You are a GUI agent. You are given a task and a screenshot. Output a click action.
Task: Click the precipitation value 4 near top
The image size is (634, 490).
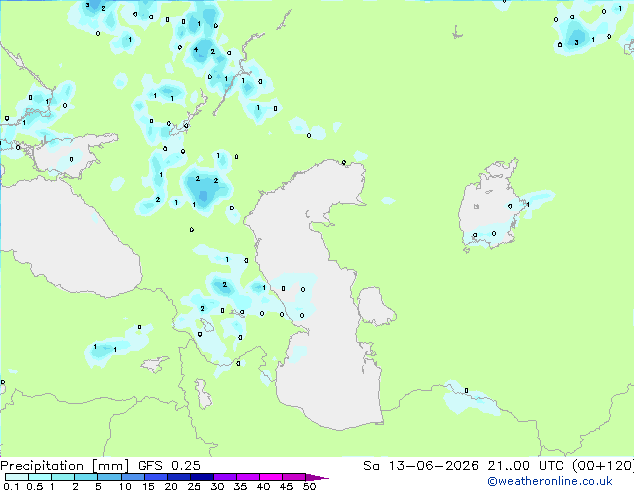tap(196, 50)
